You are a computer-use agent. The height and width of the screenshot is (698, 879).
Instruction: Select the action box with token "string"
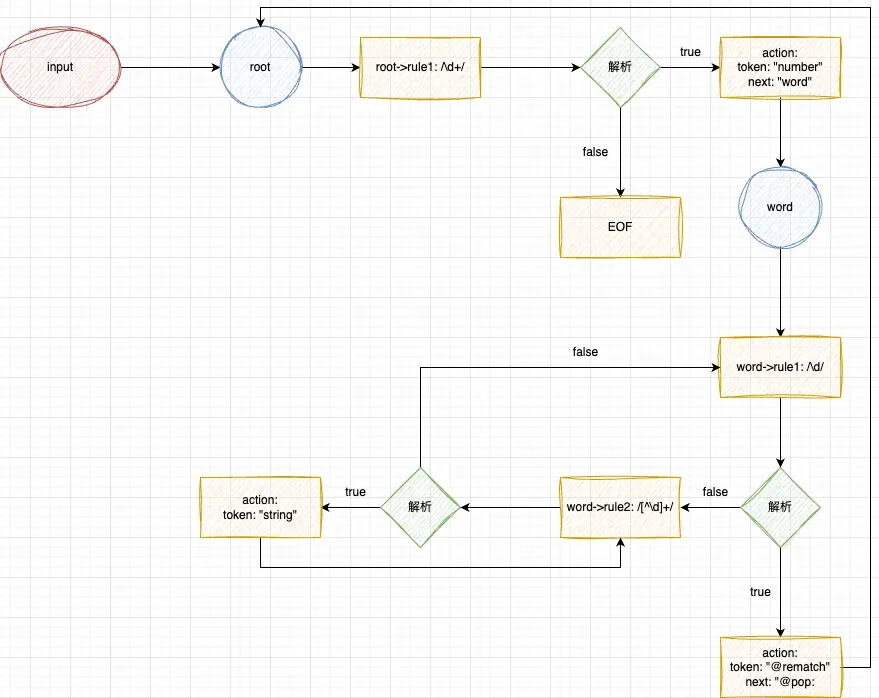point(261,507)
